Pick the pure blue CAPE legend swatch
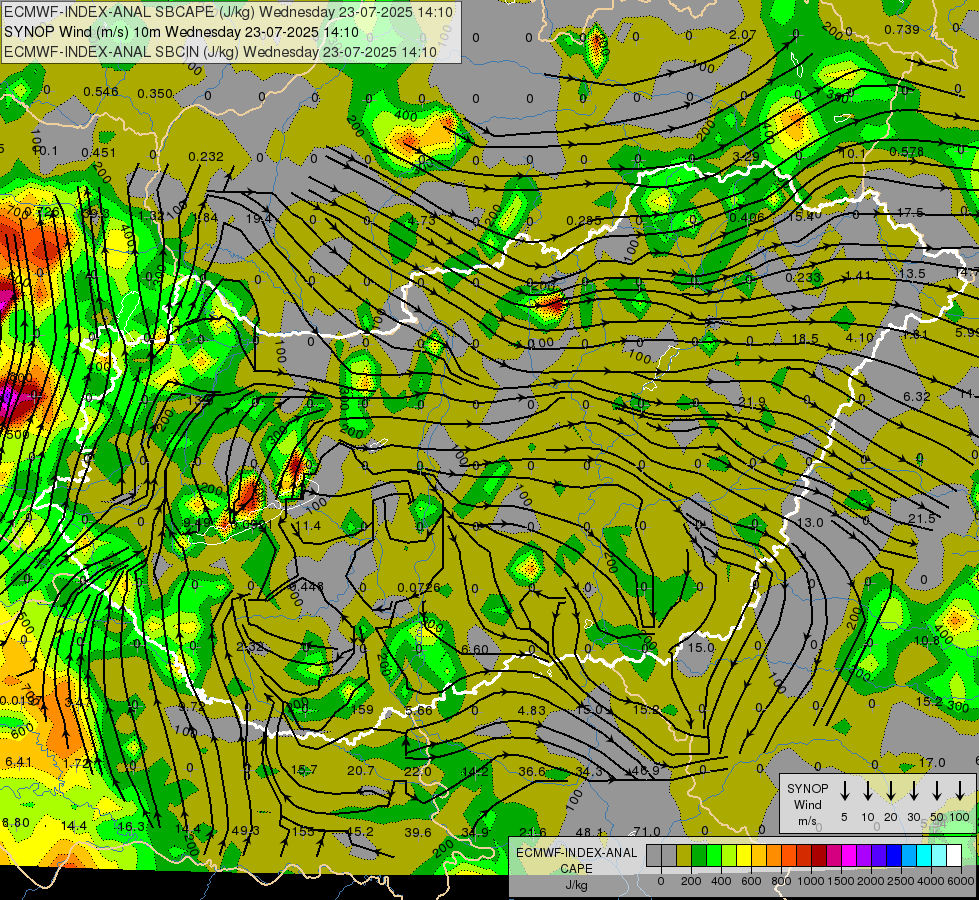 click(893, 856)
